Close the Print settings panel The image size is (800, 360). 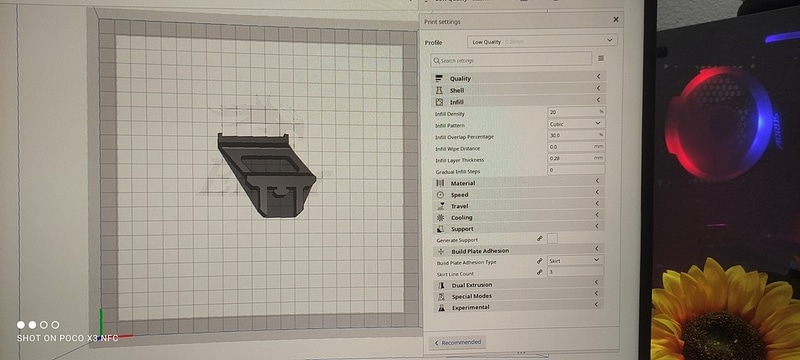(616, 19)
